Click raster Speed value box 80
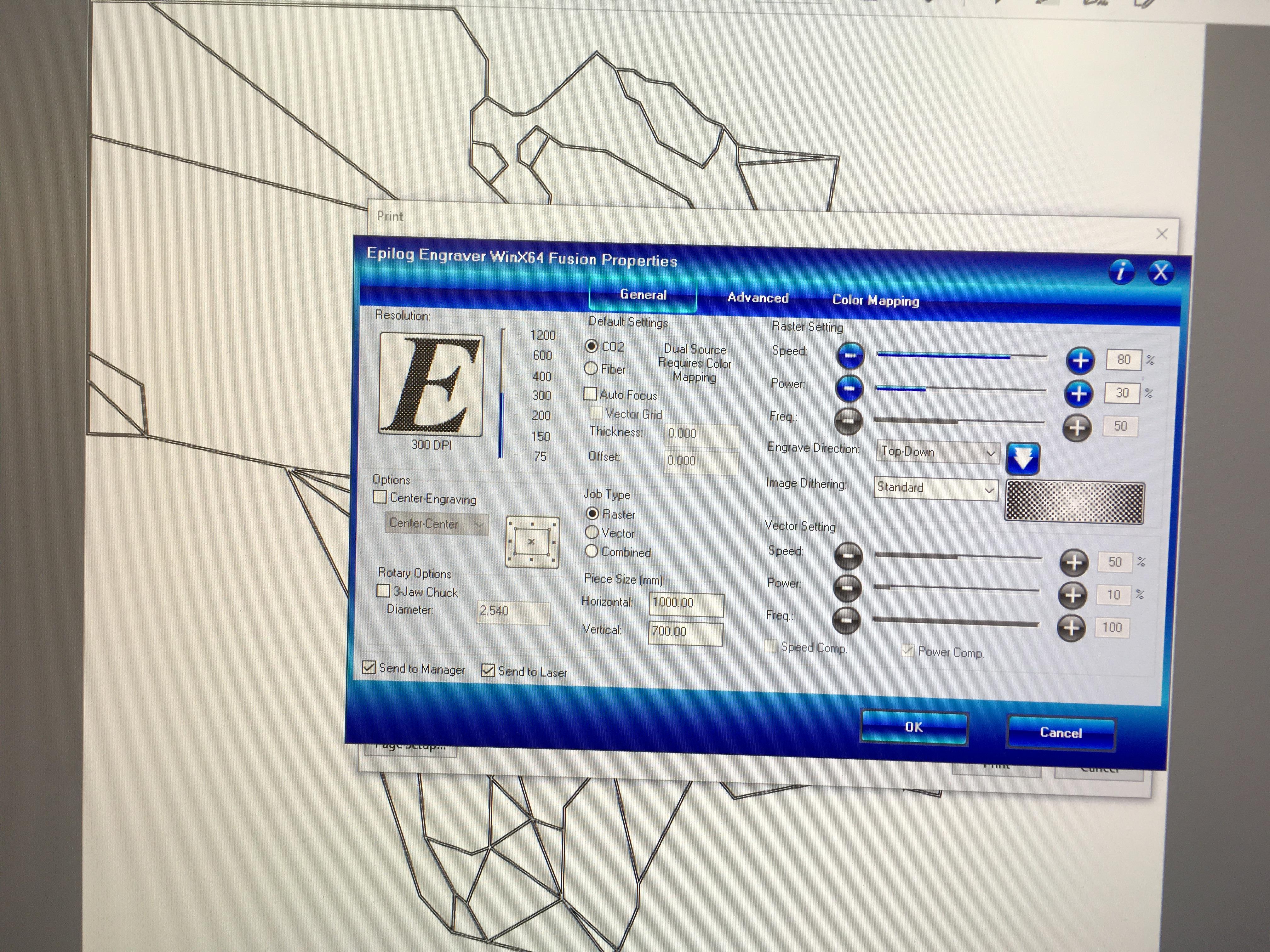This screenshot has height=952, width=1270. point(1124,360)
